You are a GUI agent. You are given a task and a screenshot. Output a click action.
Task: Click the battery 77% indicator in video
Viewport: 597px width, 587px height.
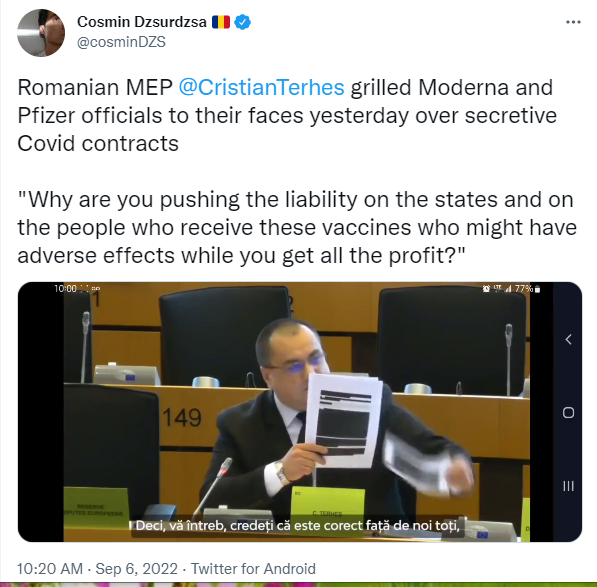point(528,289)
